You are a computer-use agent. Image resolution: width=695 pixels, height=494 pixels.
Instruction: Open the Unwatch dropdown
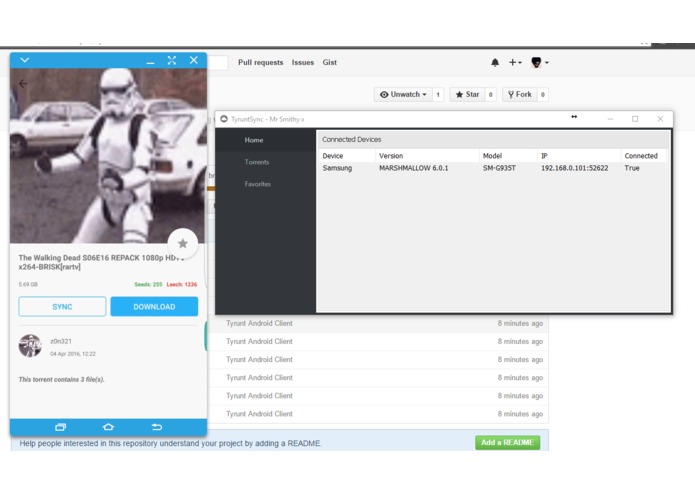(x=403, y=94)
